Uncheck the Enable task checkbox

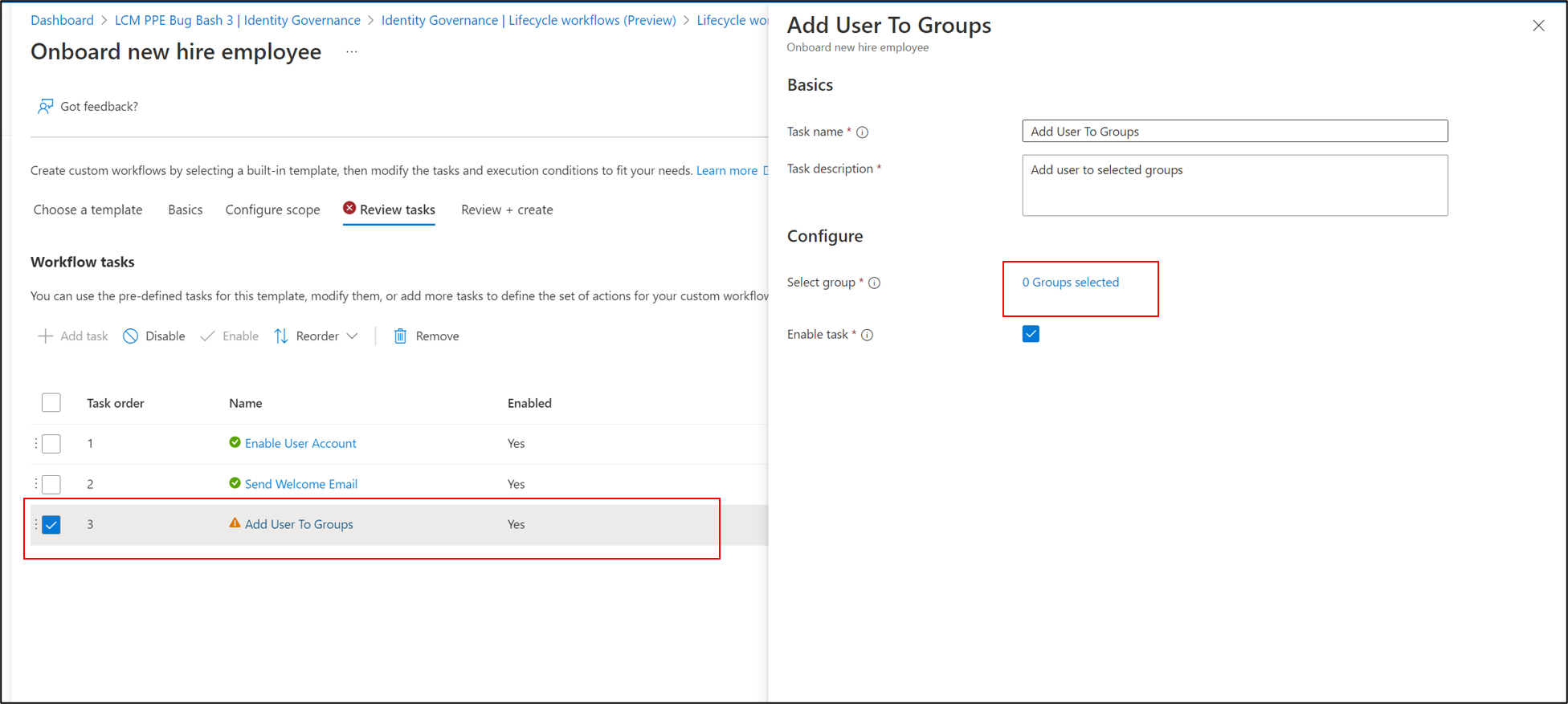coord(1031,334)
